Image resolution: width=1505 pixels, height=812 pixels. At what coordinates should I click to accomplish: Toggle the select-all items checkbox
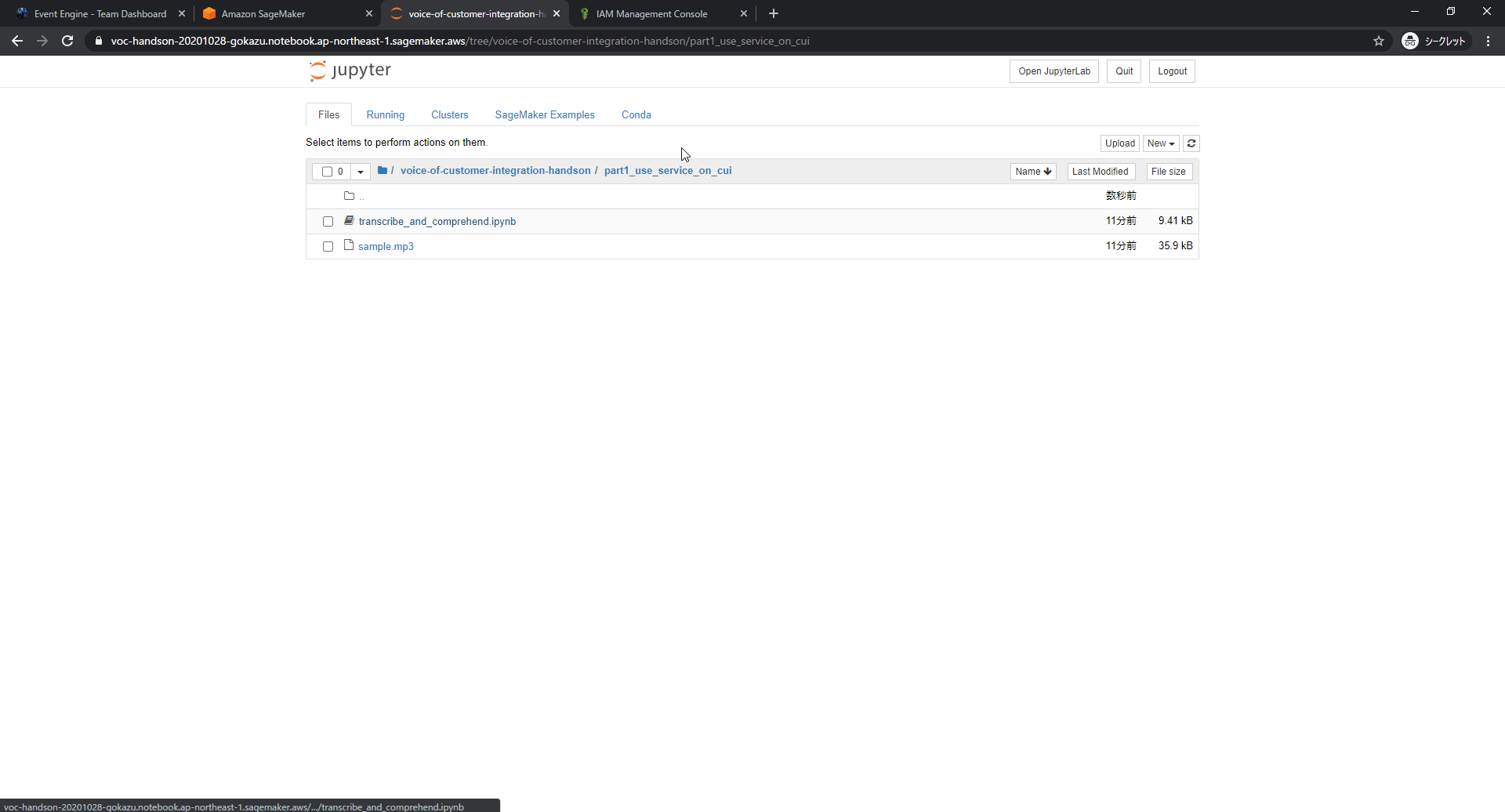click(327, 172)
